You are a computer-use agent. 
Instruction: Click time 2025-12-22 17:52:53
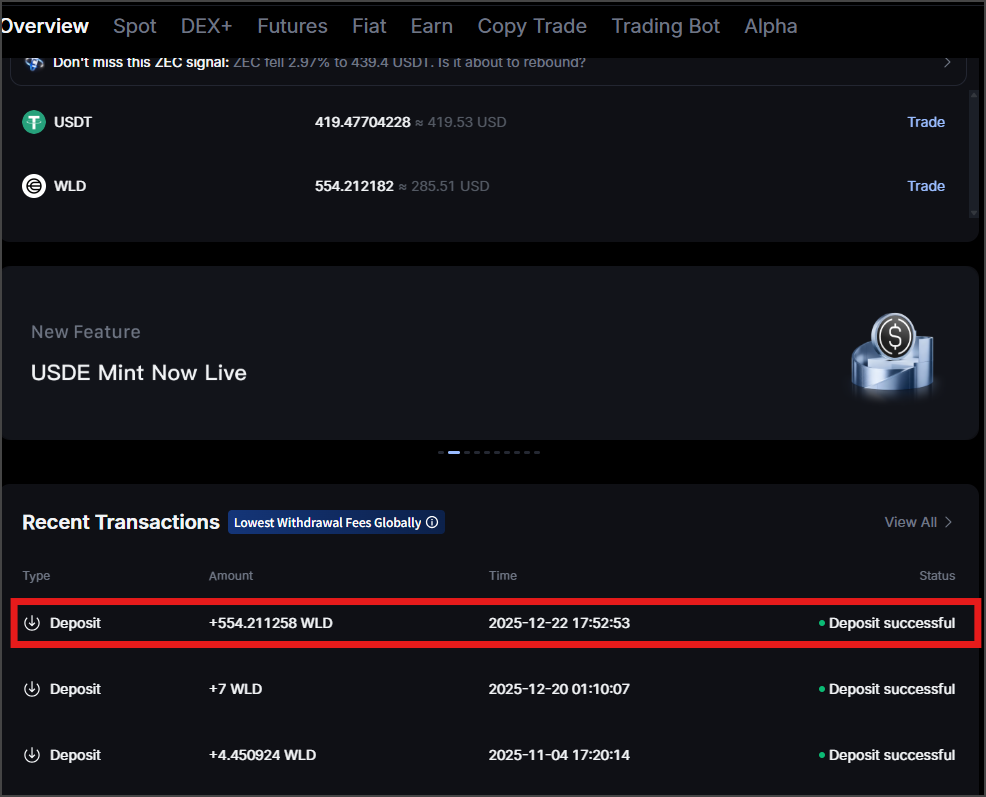click(559, 623)
